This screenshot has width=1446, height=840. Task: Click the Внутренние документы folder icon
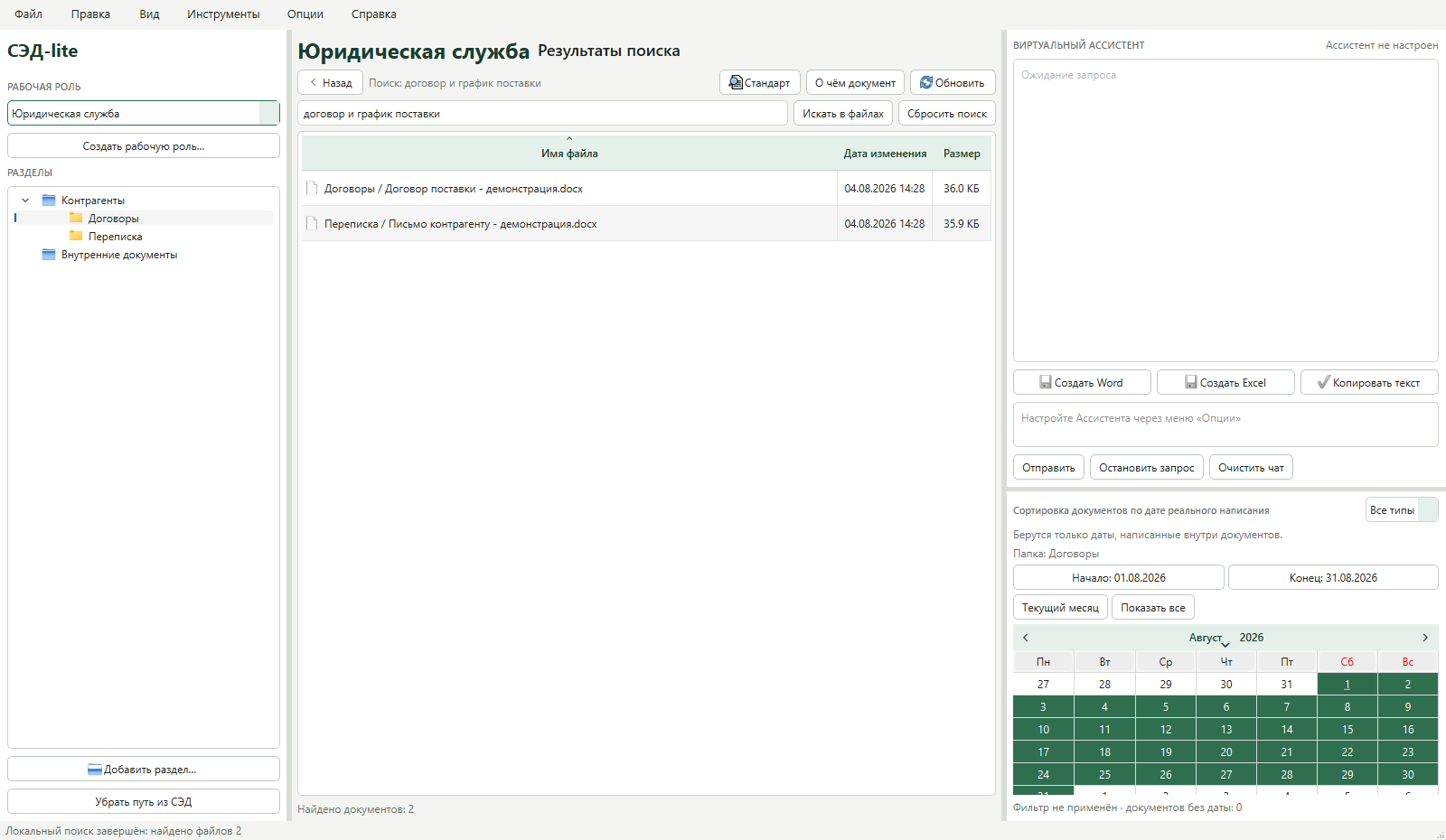coord(49,255)
